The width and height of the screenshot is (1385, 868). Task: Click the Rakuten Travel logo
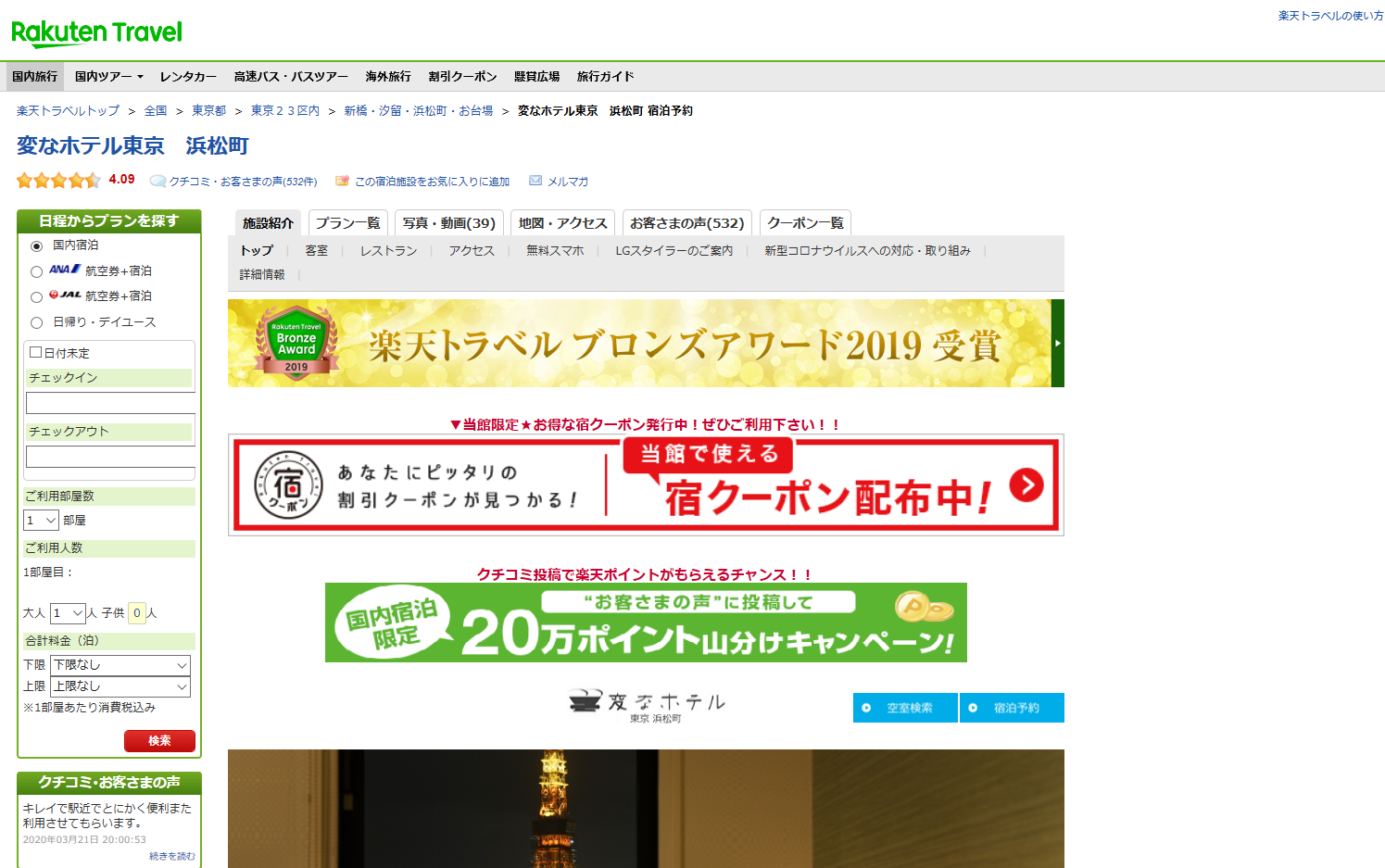point(96,33)
